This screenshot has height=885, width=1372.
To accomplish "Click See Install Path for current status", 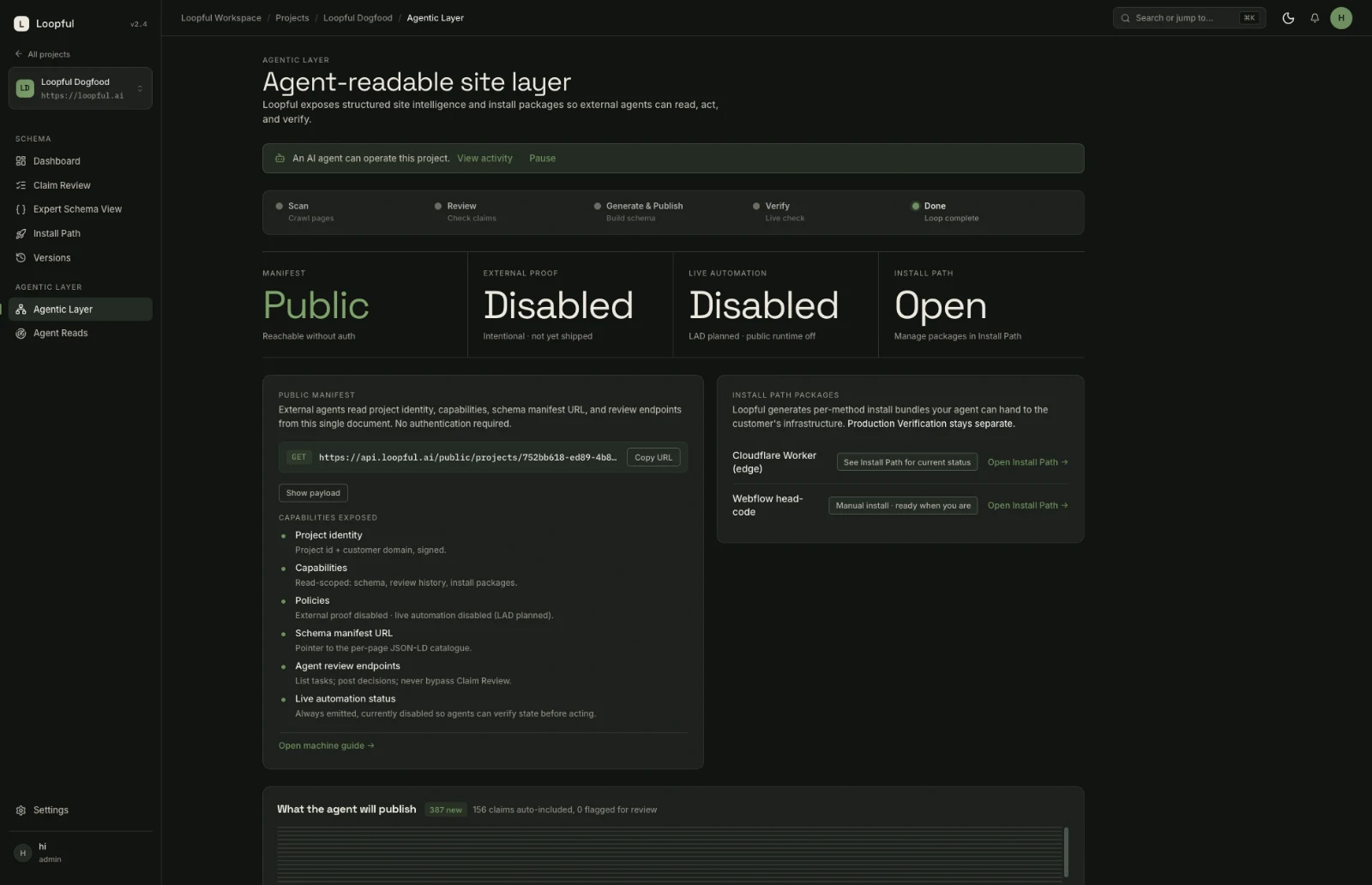I will (907, 462).
